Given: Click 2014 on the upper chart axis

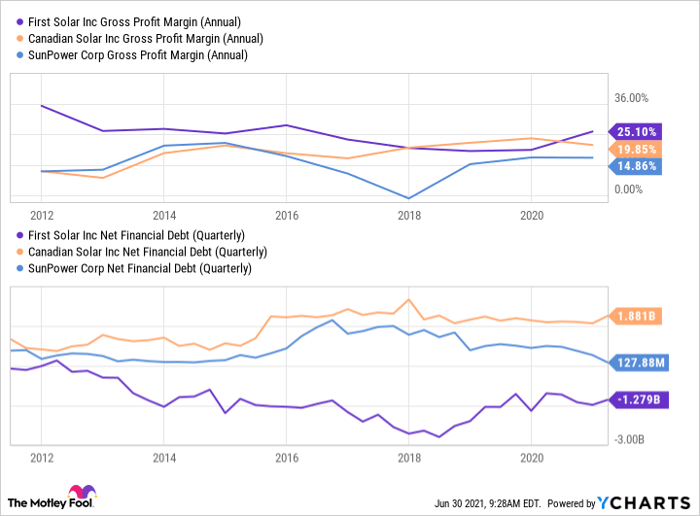Looking at the screenshot, I should pos(164,214).
